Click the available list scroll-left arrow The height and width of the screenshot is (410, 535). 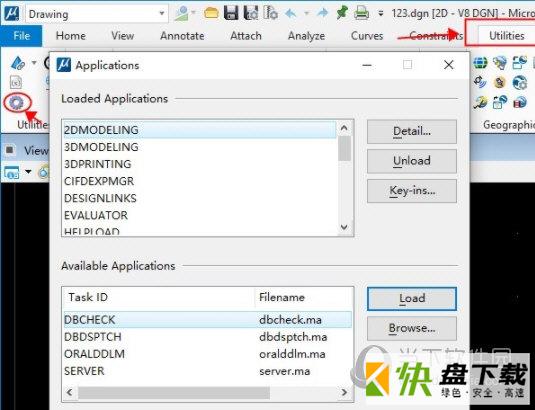(x=70, y=392)
